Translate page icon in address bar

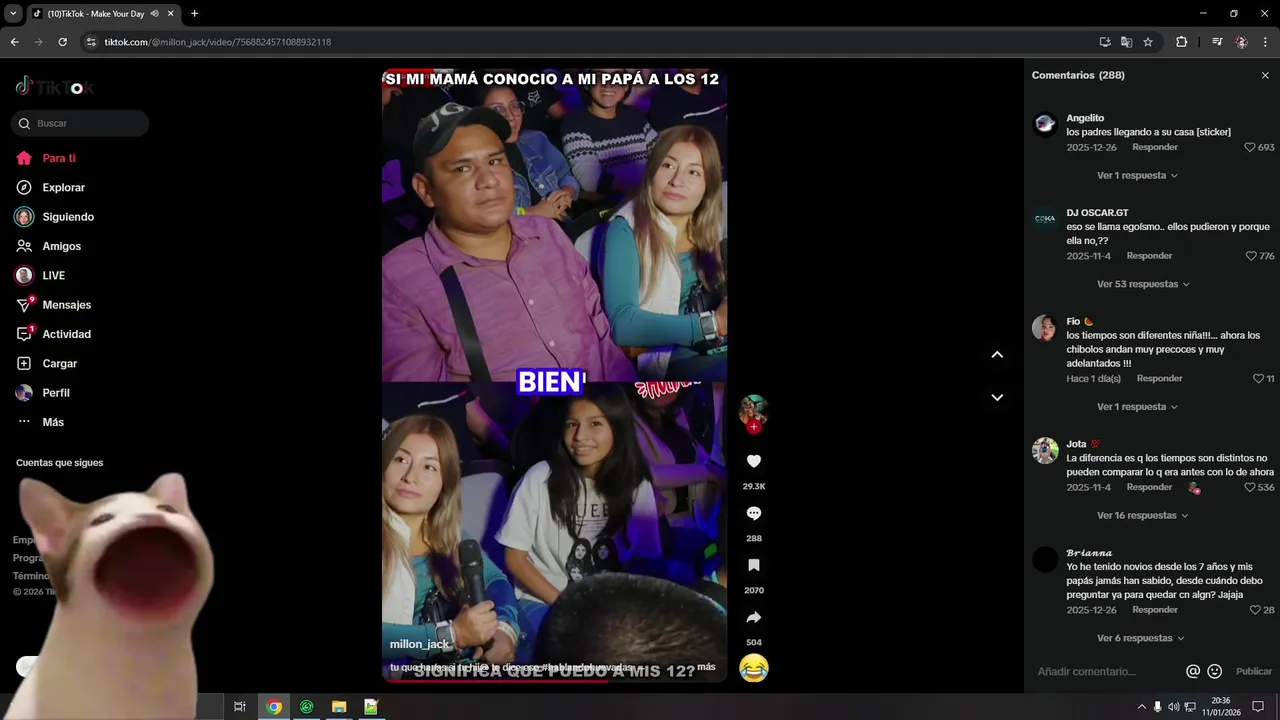pos(1126,42)
